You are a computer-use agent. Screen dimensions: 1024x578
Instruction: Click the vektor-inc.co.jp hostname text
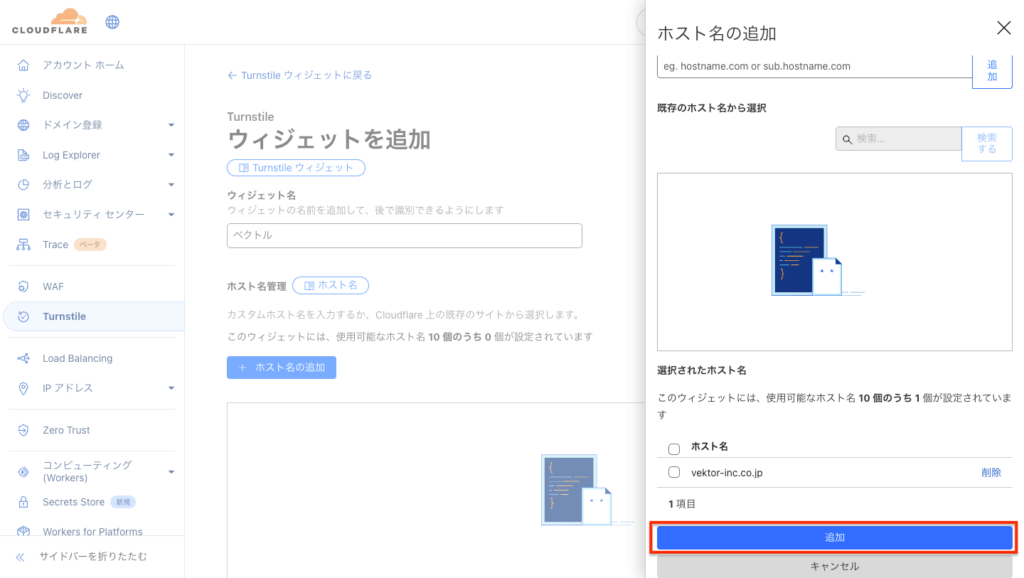[727, 473]
